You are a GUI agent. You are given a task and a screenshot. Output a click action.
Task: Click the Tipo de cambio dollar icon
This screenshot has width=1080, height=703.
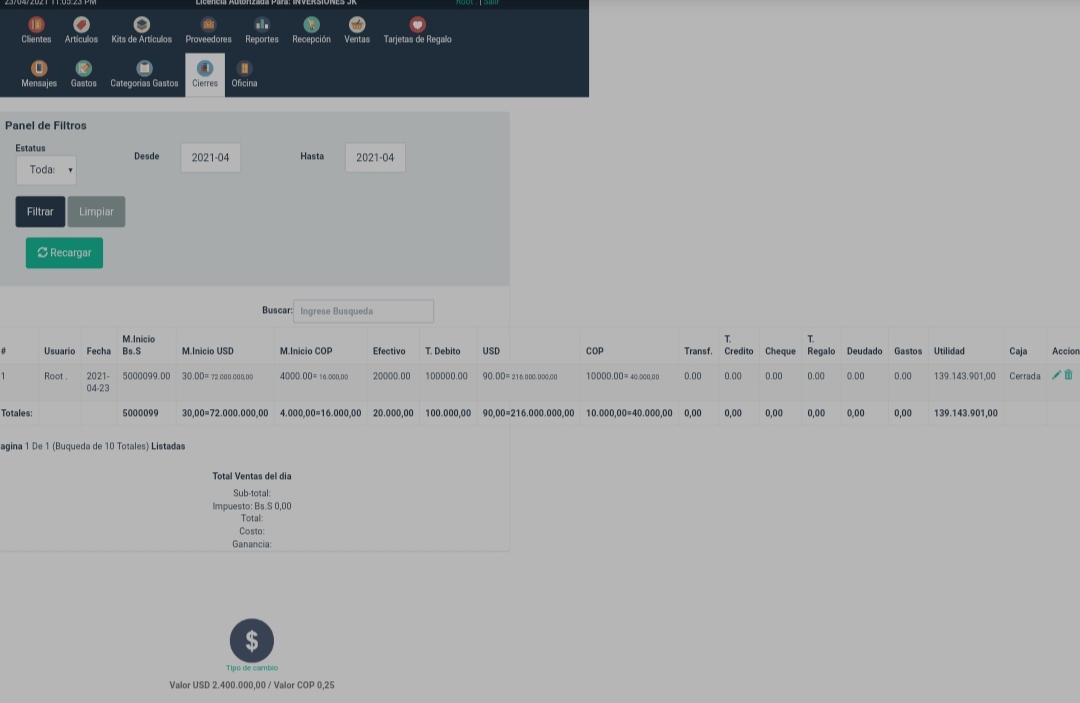251,640
